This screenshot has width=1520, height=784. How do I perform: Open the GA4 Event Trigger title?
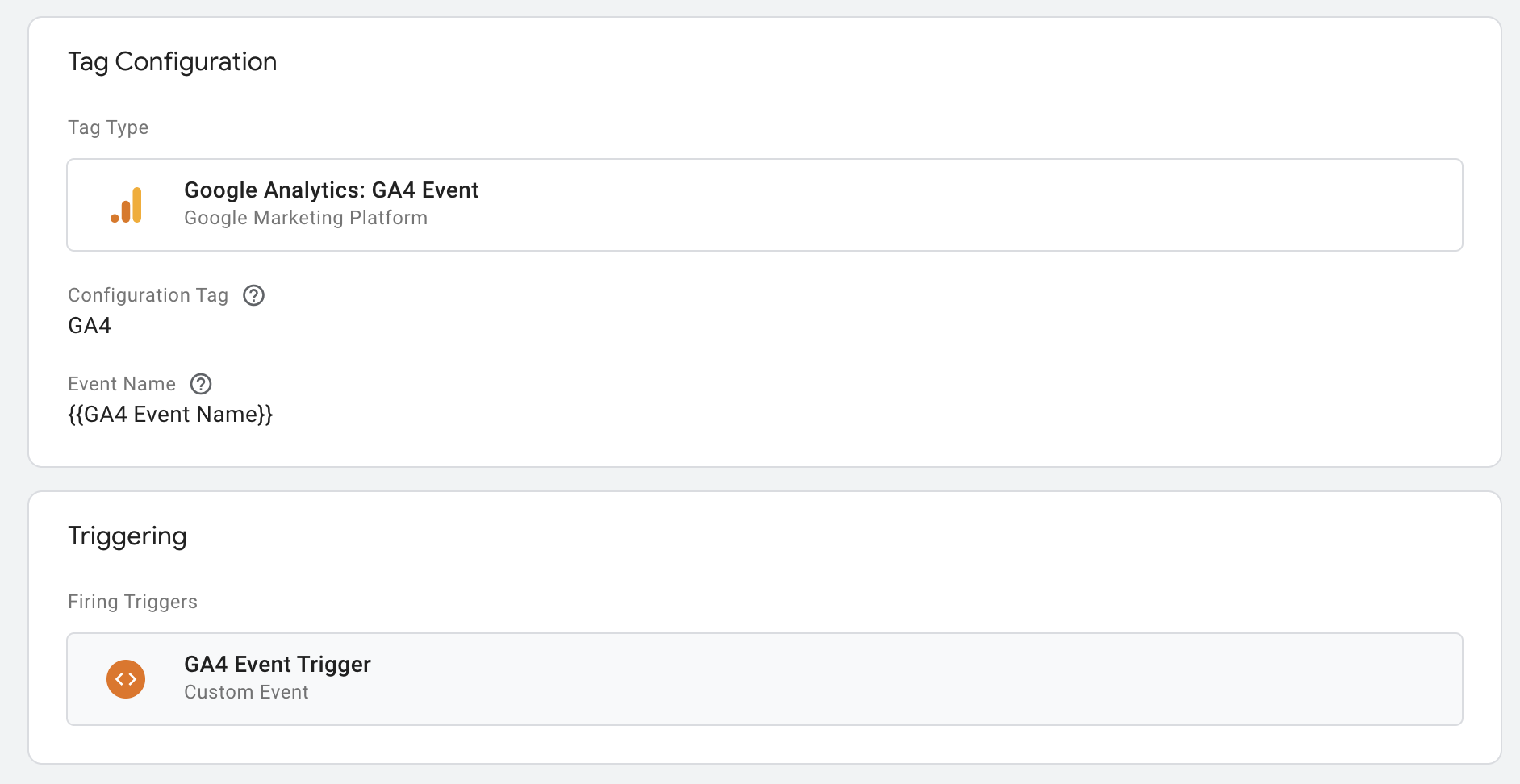(277, 665)
